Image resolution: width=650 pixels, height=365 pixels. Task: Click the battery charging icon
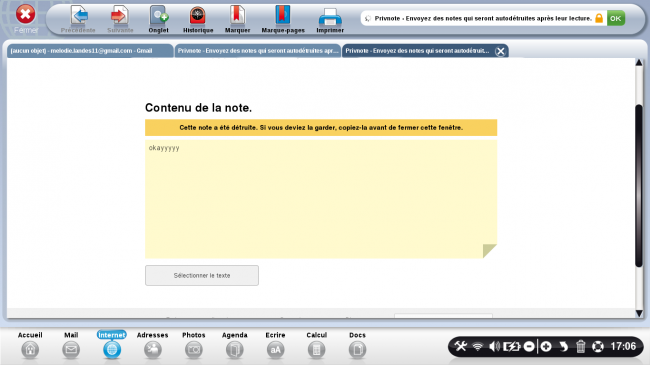point(512,346)
